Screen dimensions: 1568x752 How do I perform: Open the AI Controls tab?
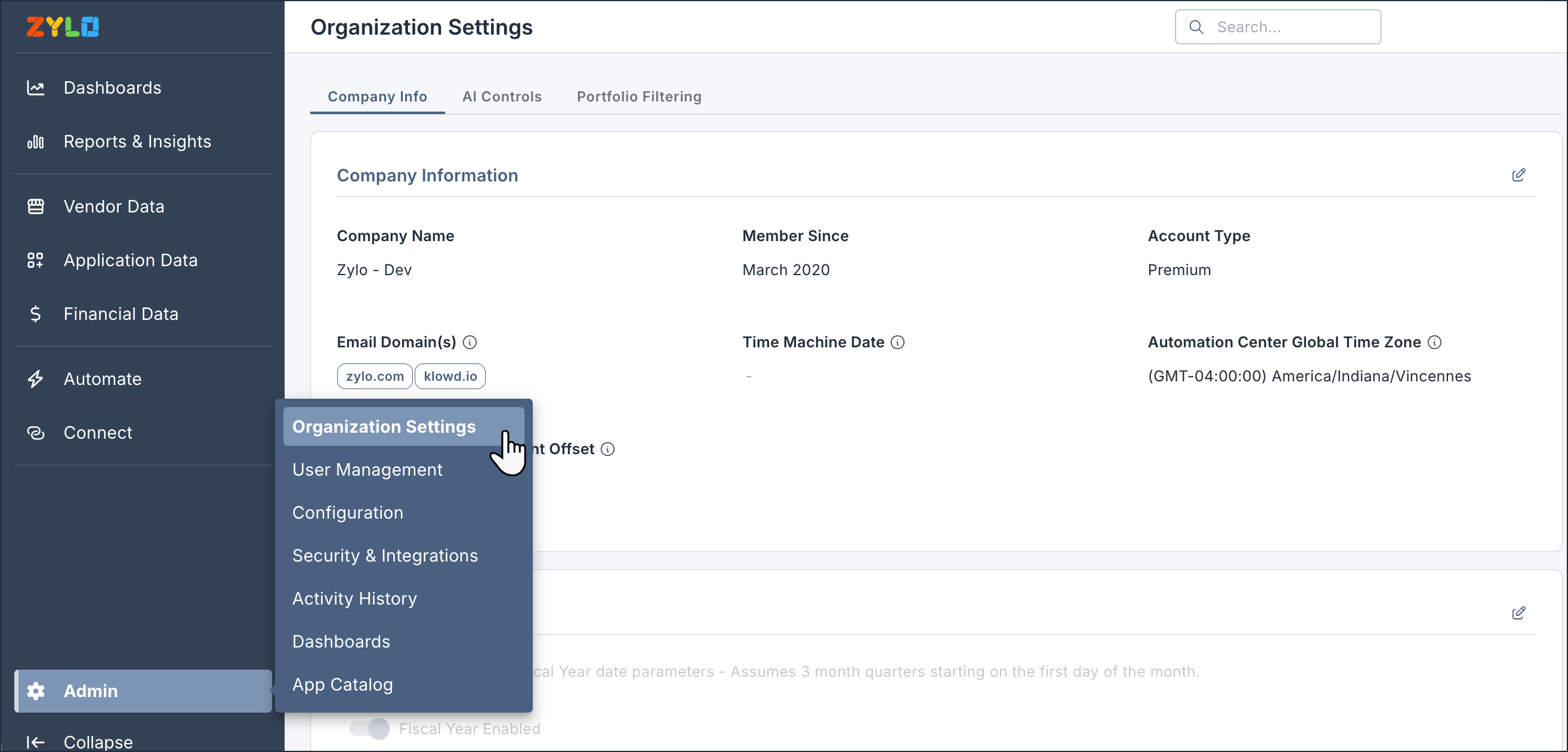(x=502, y=96)
